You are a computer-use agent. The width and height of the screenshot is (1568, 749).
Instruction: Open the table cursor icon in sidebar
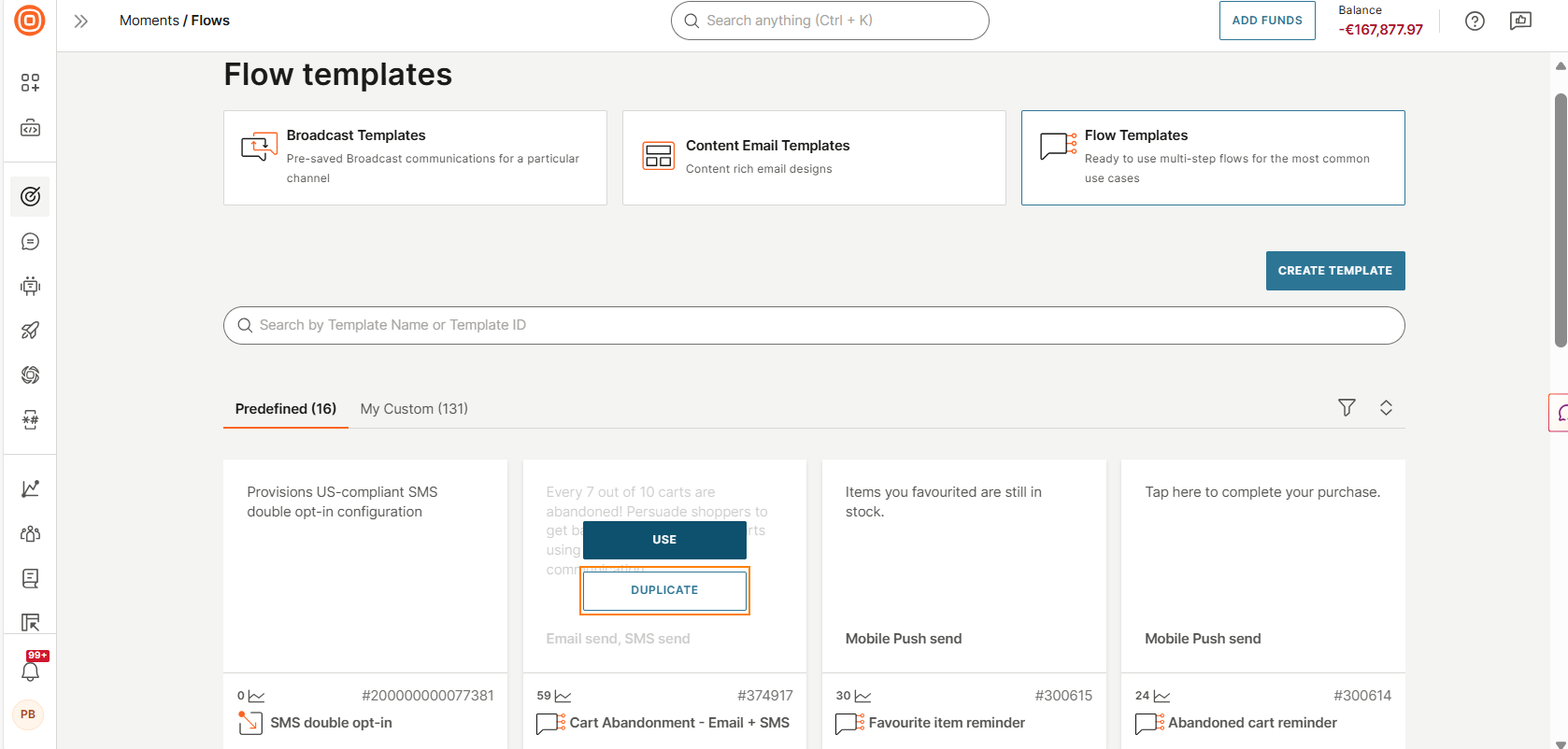coord(30,622)
